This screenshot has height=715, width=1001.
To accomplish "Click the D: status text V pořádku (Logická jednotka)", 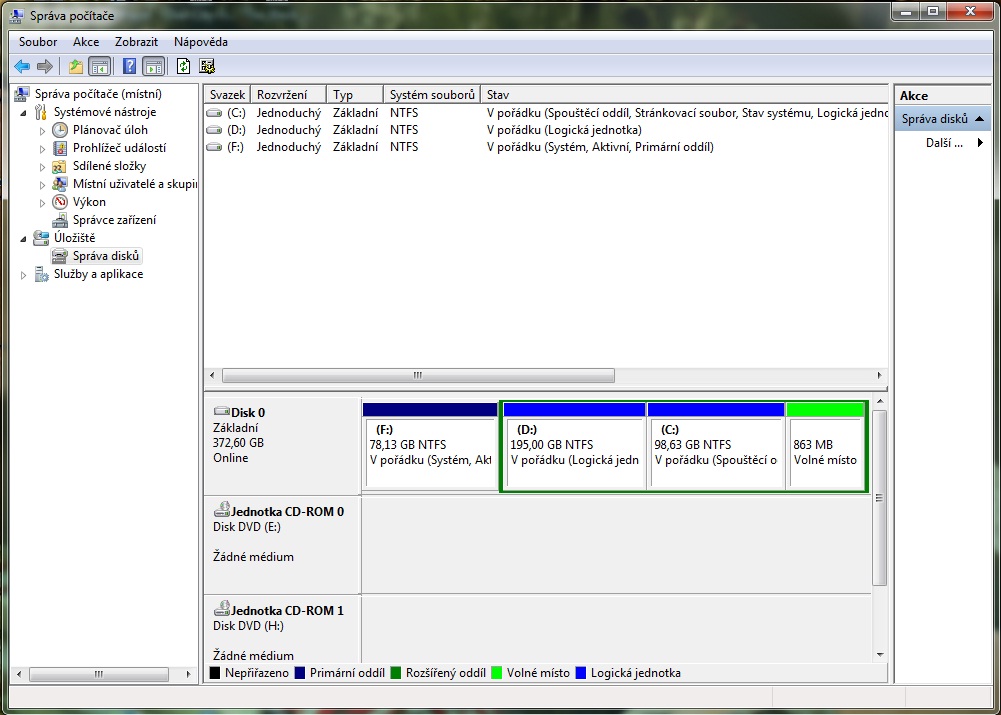I will 564,130.
